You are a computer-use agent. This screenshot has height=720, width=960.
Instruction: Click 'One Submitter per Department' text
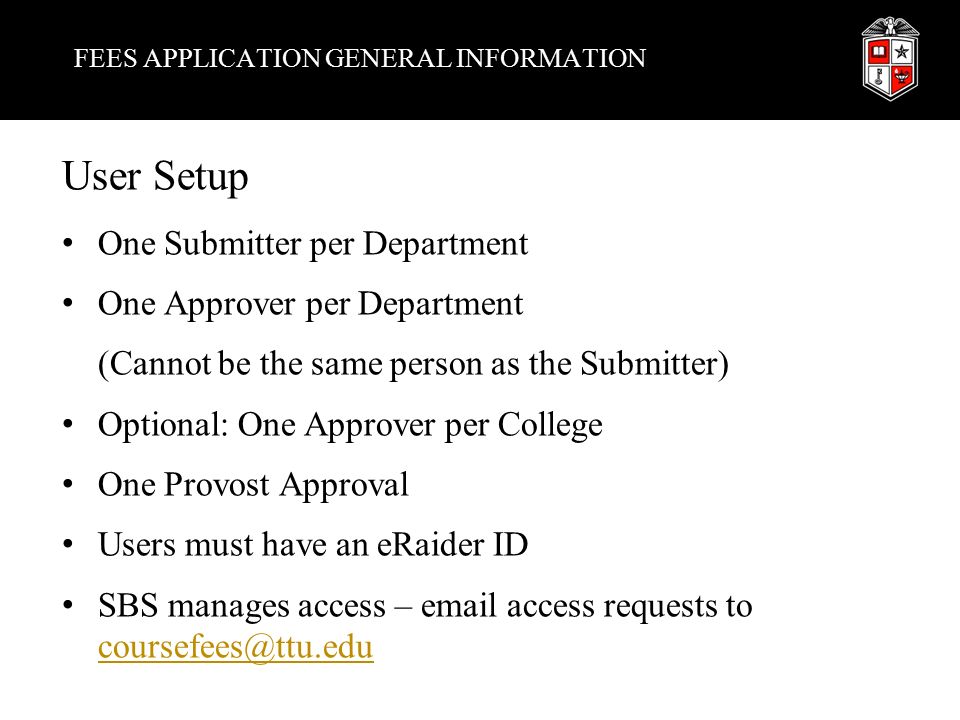[313, 244]
